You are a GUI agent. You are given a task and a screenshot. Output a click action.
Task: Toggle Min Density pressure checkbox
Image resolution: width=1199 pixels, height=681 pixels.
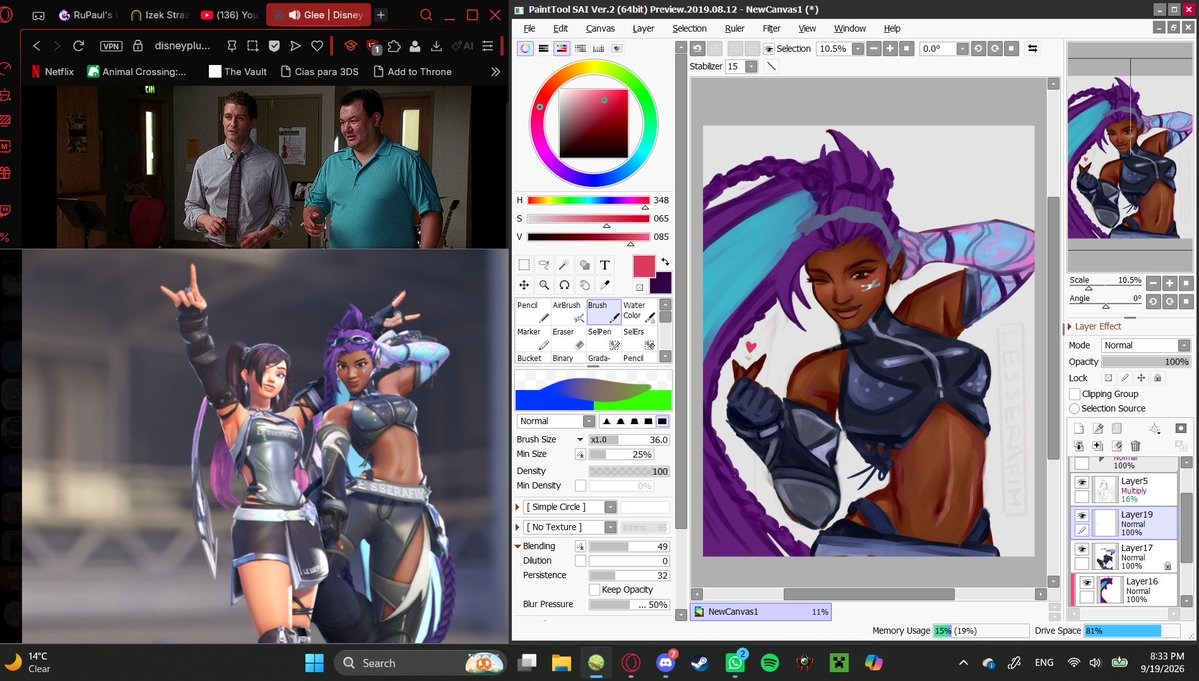[x=580, y=485]
